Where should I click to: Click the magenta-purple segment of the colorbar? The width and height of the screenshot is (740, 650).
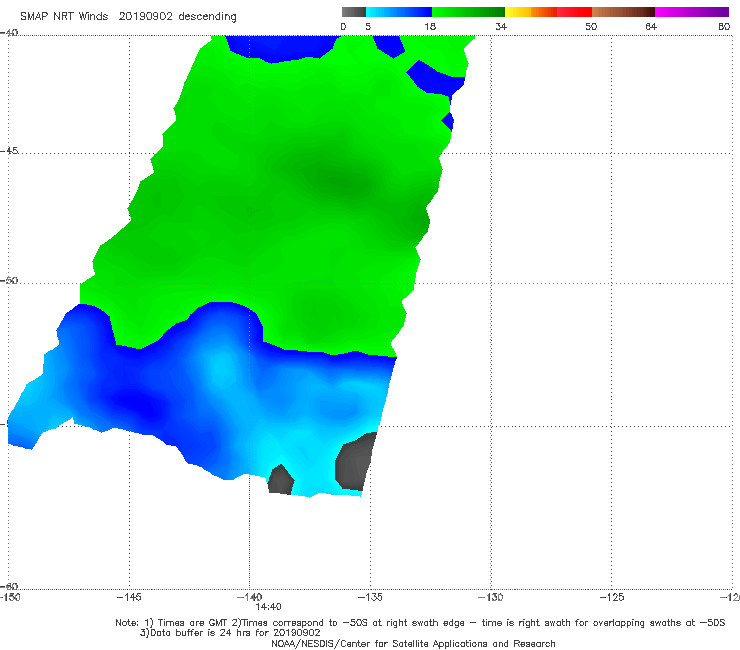tap(692, 12)
